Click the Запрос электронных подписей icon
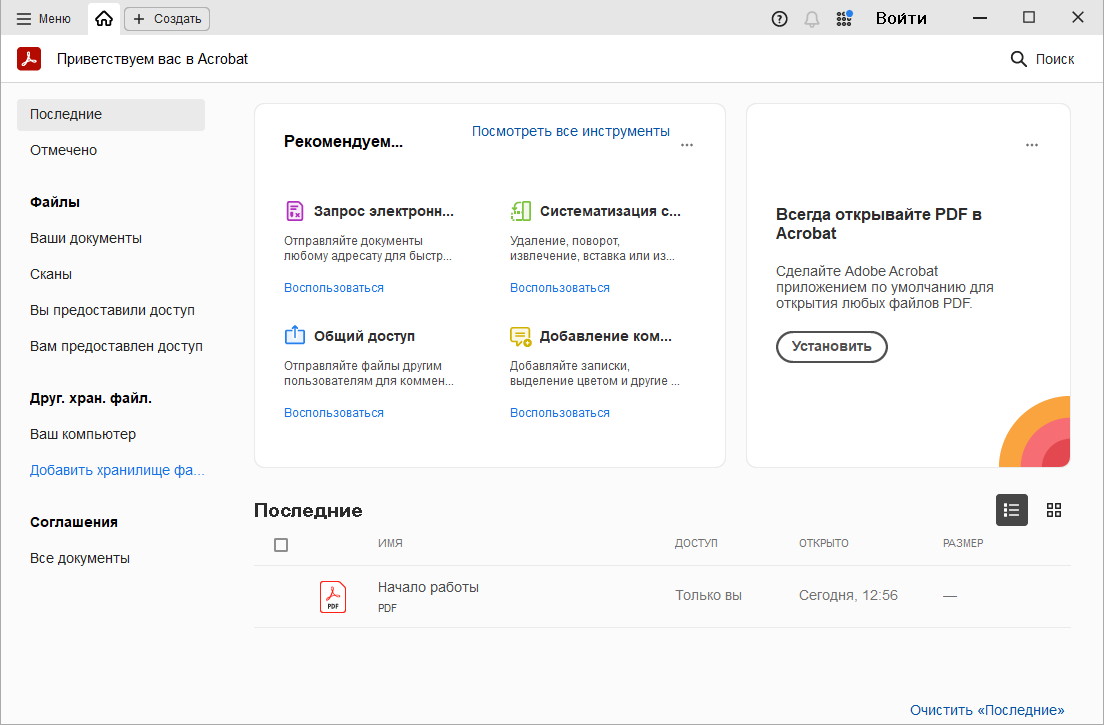This screenshot has height=725, width=1104. pyautogui.click(x=294, y=210)
